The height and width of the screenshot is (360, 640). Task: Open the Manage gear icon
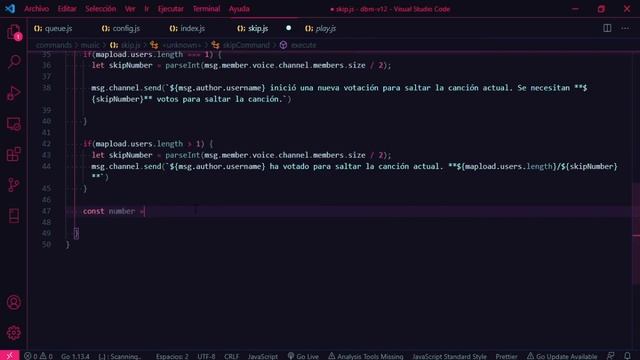pos(13,333)
